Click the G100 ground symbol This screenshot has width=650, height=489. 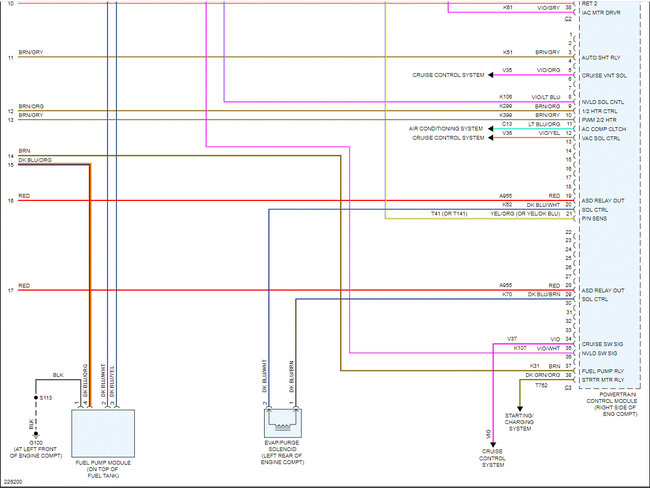pos(36,435)
